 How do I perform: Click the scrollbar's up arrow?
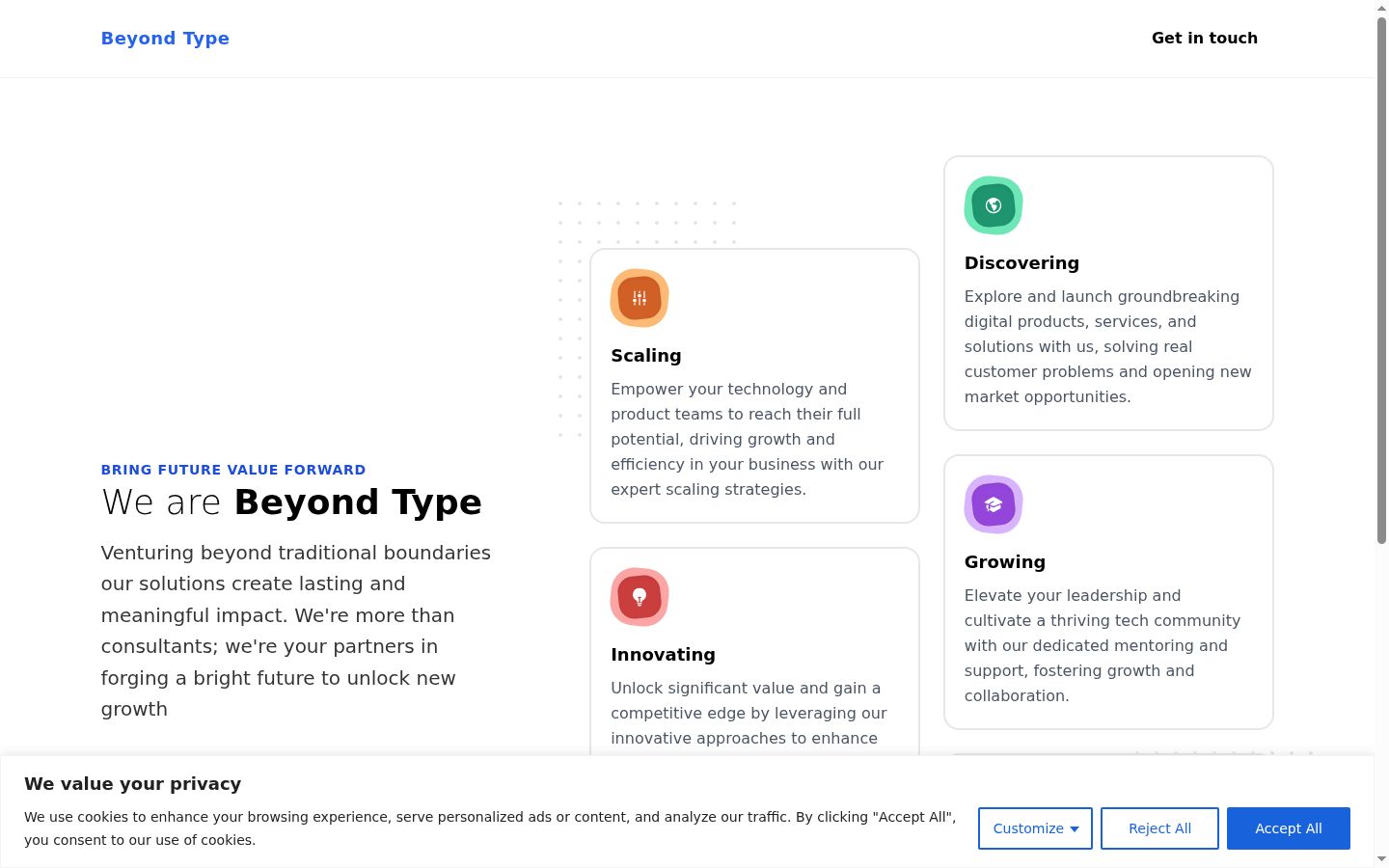point(1381,8)
